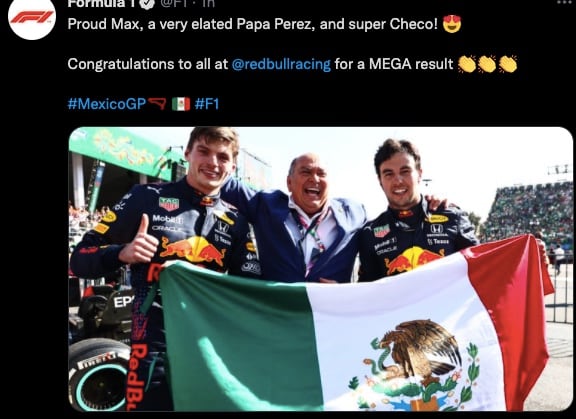Viewport: 576px width, 419px height.
Task: Click the 'for a MEGA result' text
Action: tap(394, 64)
